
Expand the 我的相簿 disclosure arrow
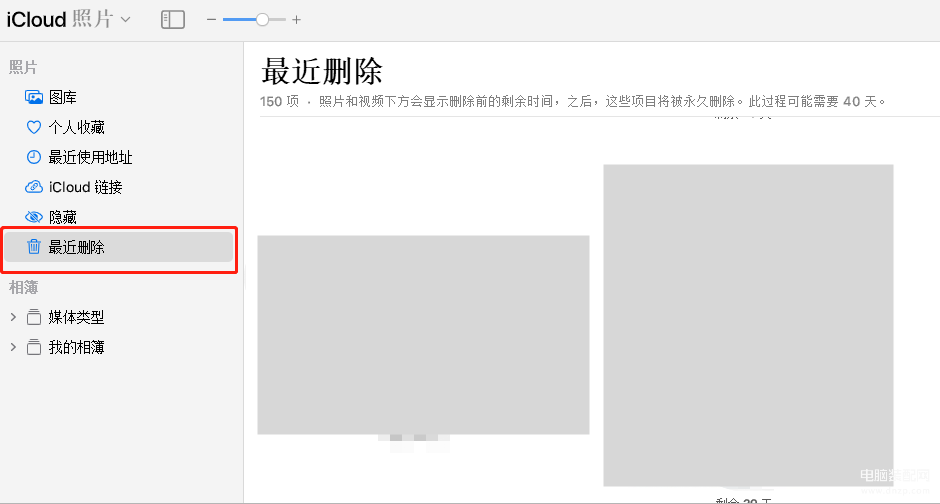pyautogui.click(x=13, y=347)
